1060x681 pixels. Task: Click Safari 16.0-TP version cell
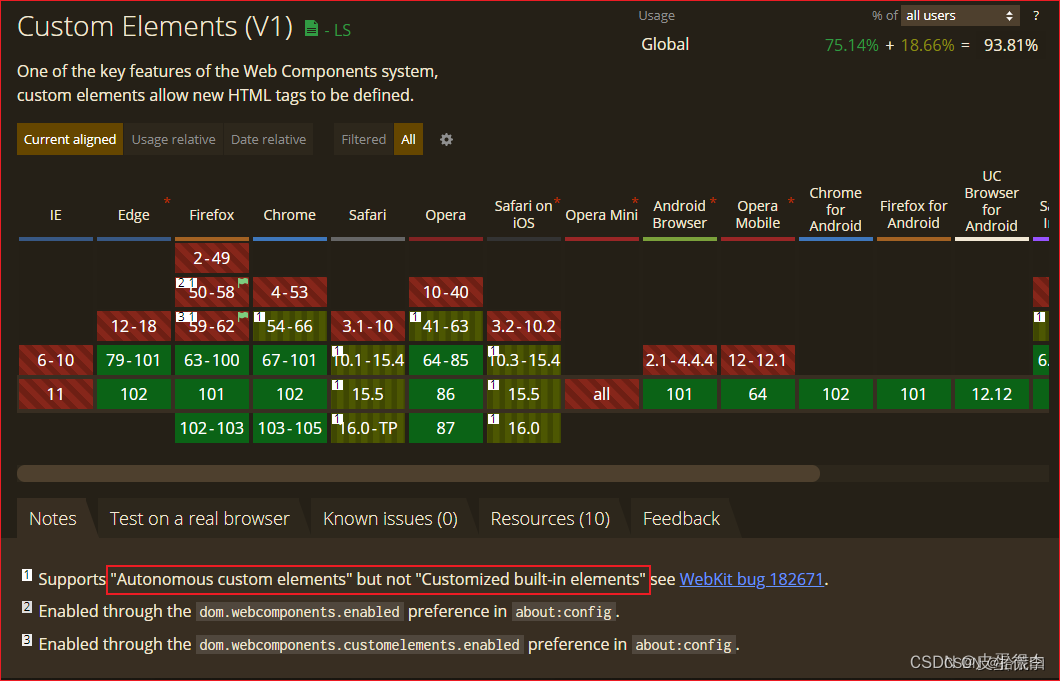(368, 428)
